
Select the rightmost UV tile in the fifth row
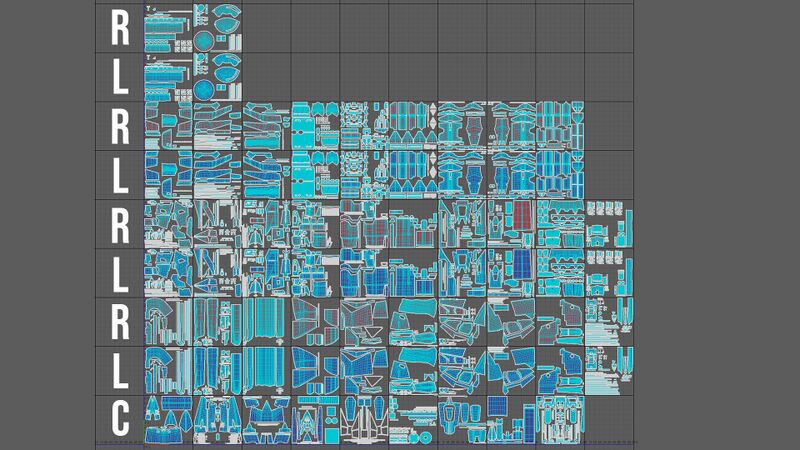point(609,223)
